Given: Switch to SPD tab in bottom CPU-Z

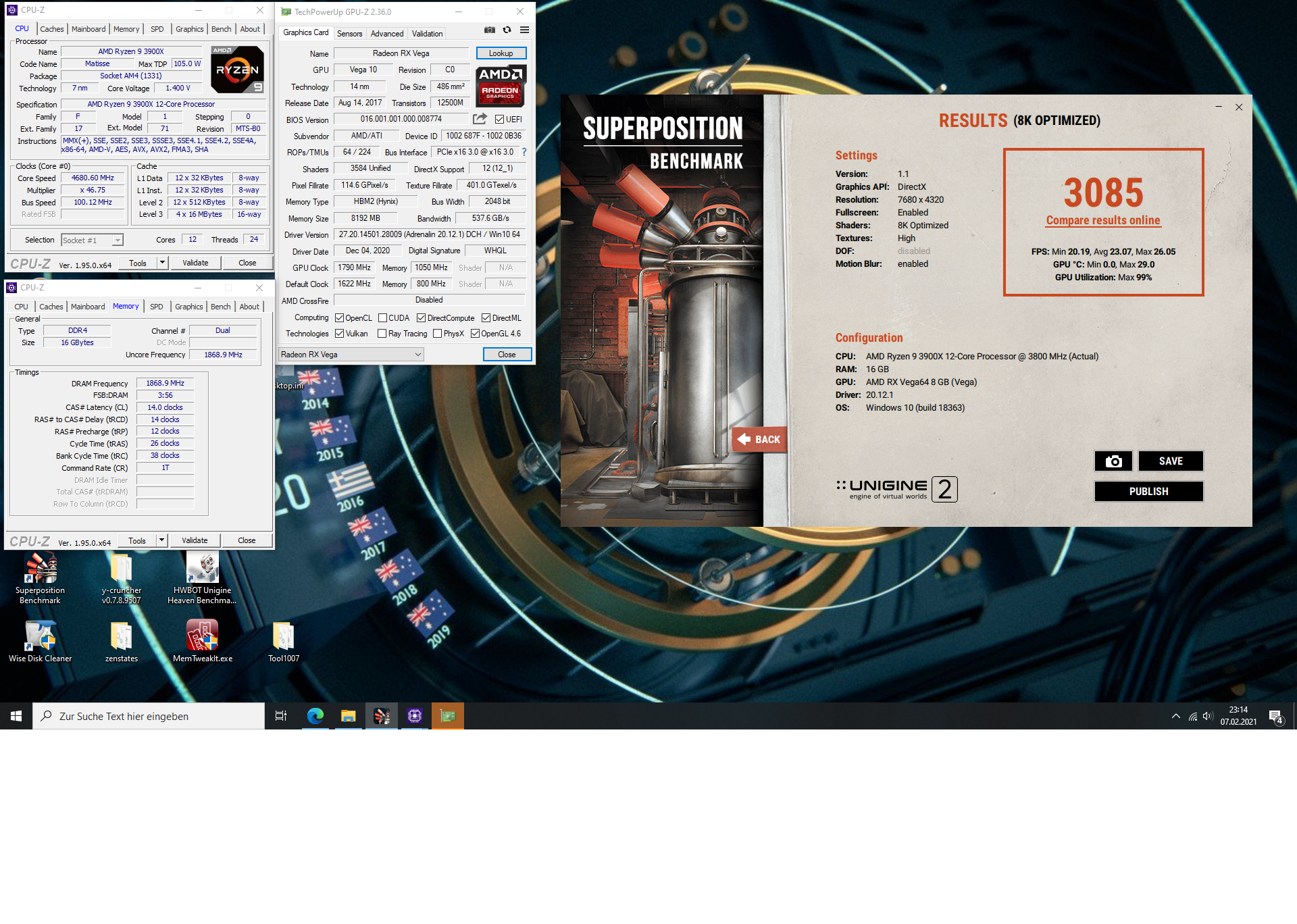Looking at the screenshot, I should pyautogui.click(x=156, y=307).
